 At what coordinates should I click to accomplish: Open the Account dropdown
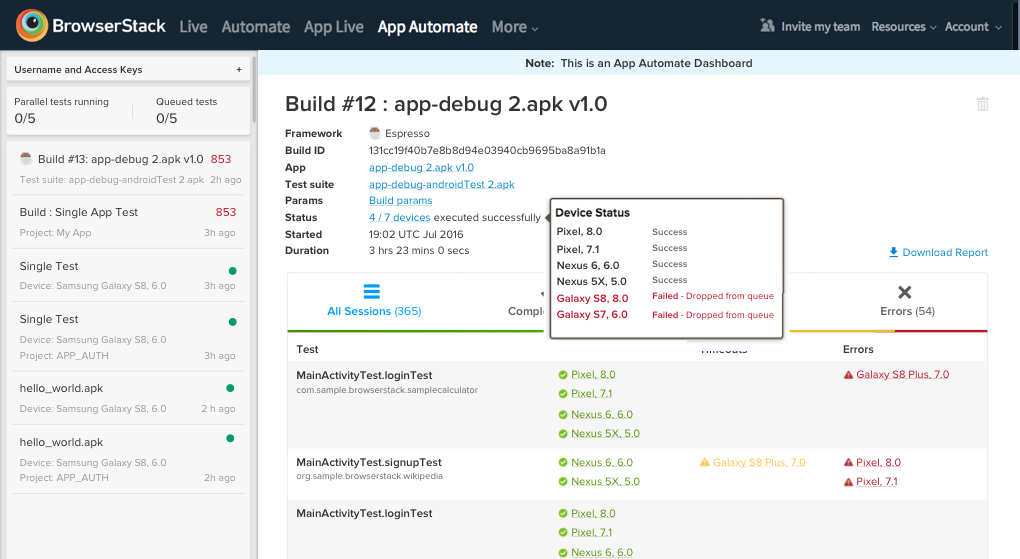tap(973, 27)
